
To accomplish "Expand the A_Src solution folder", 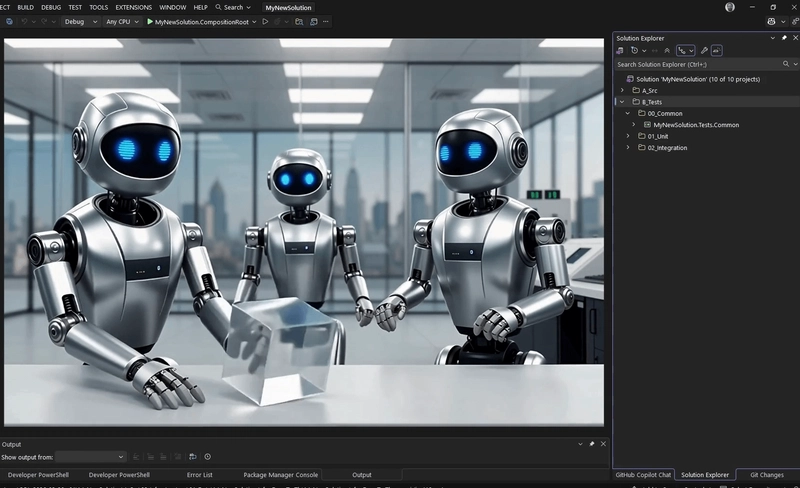I will (622, 90).
